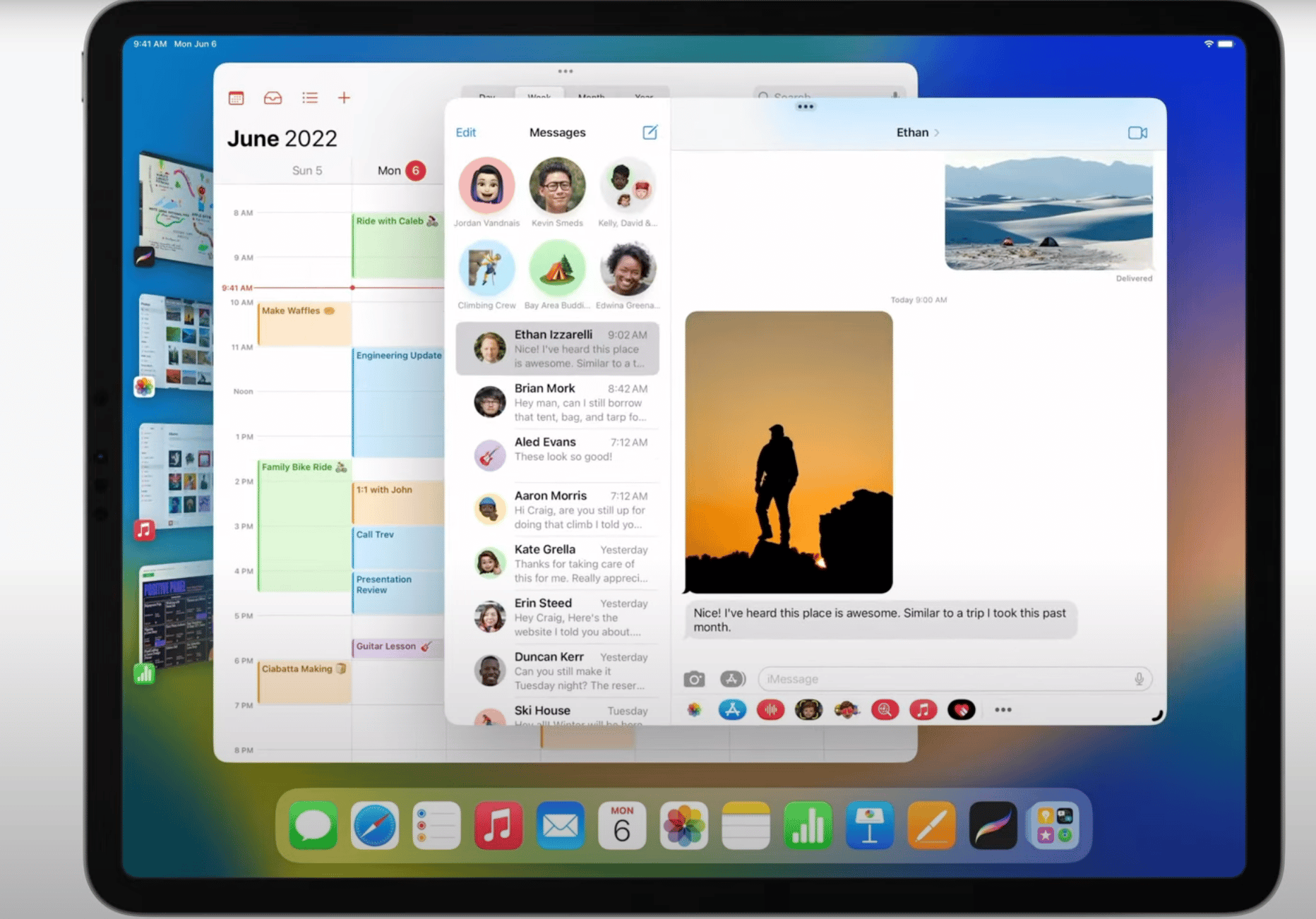Open the Calendar inbox tray icon
The height and width of the screenshot is (919, 1316).
click(x=273, y=98)
